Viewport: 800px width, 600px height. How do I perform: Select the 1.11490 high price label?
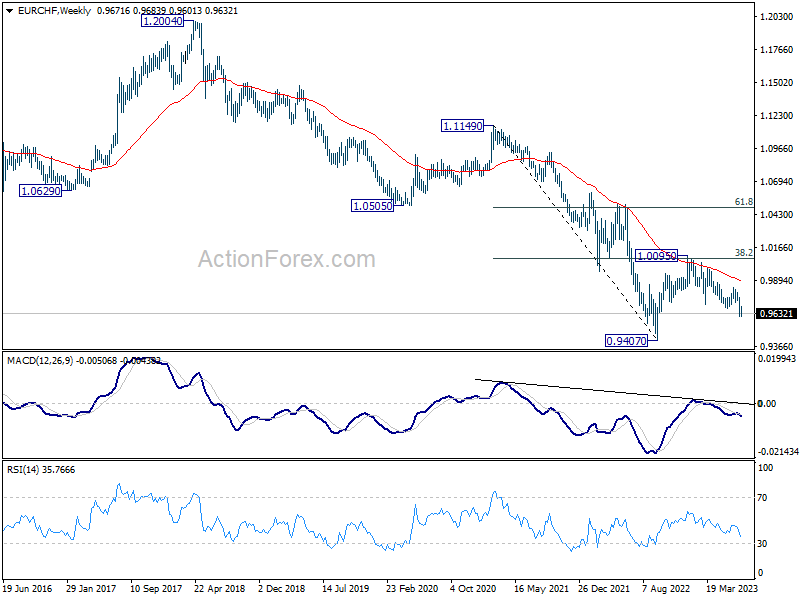462,126
